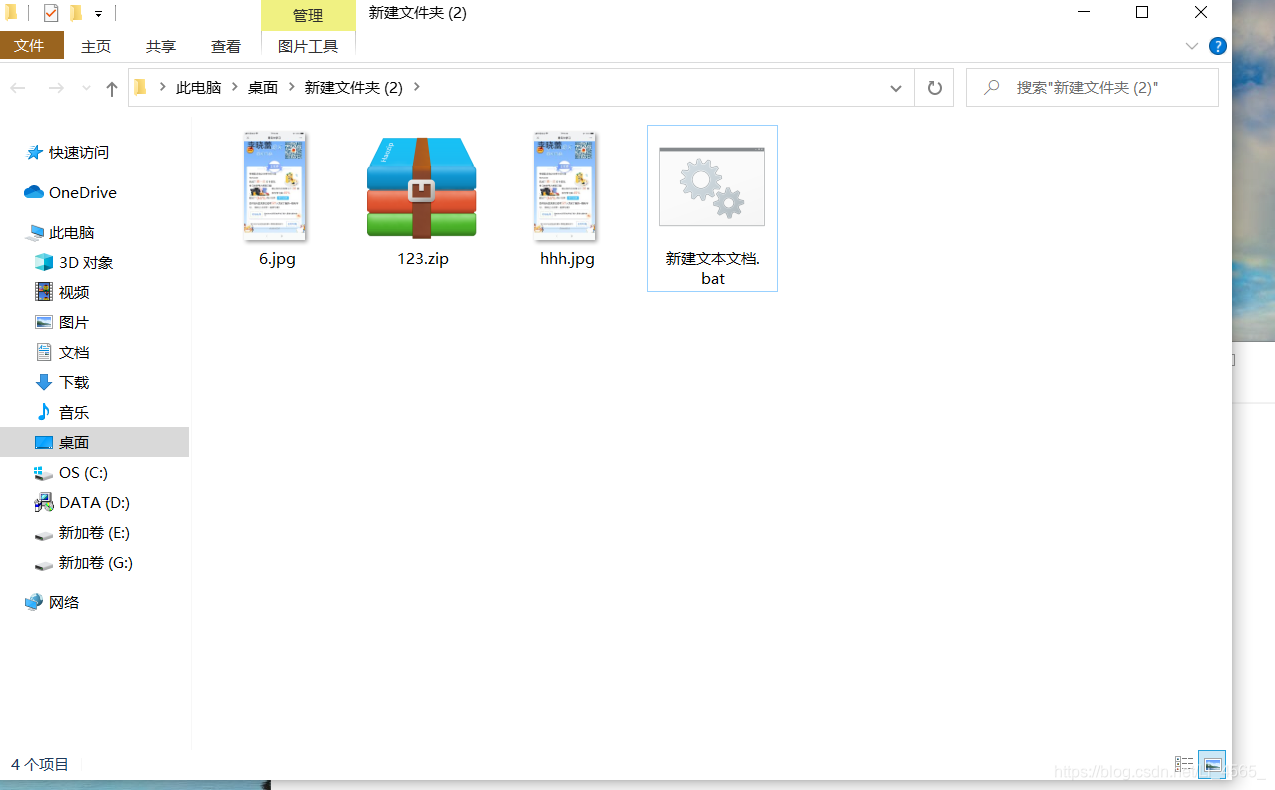
Task: Select 网络 in the navigation pane
Action: 64,602
